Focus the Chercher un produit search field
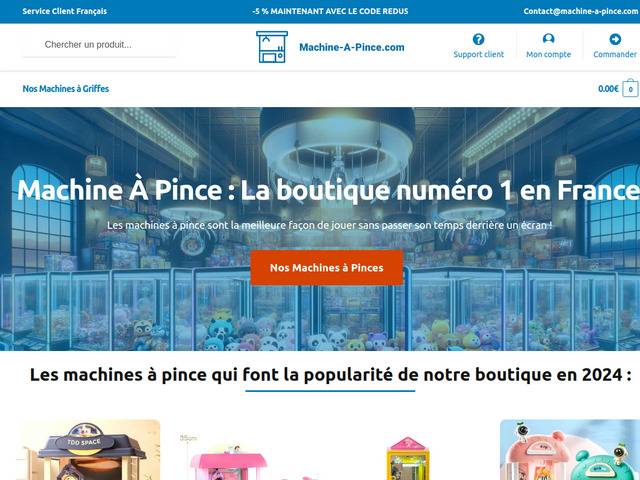640x480 pixels. click(x=100, y=44)
